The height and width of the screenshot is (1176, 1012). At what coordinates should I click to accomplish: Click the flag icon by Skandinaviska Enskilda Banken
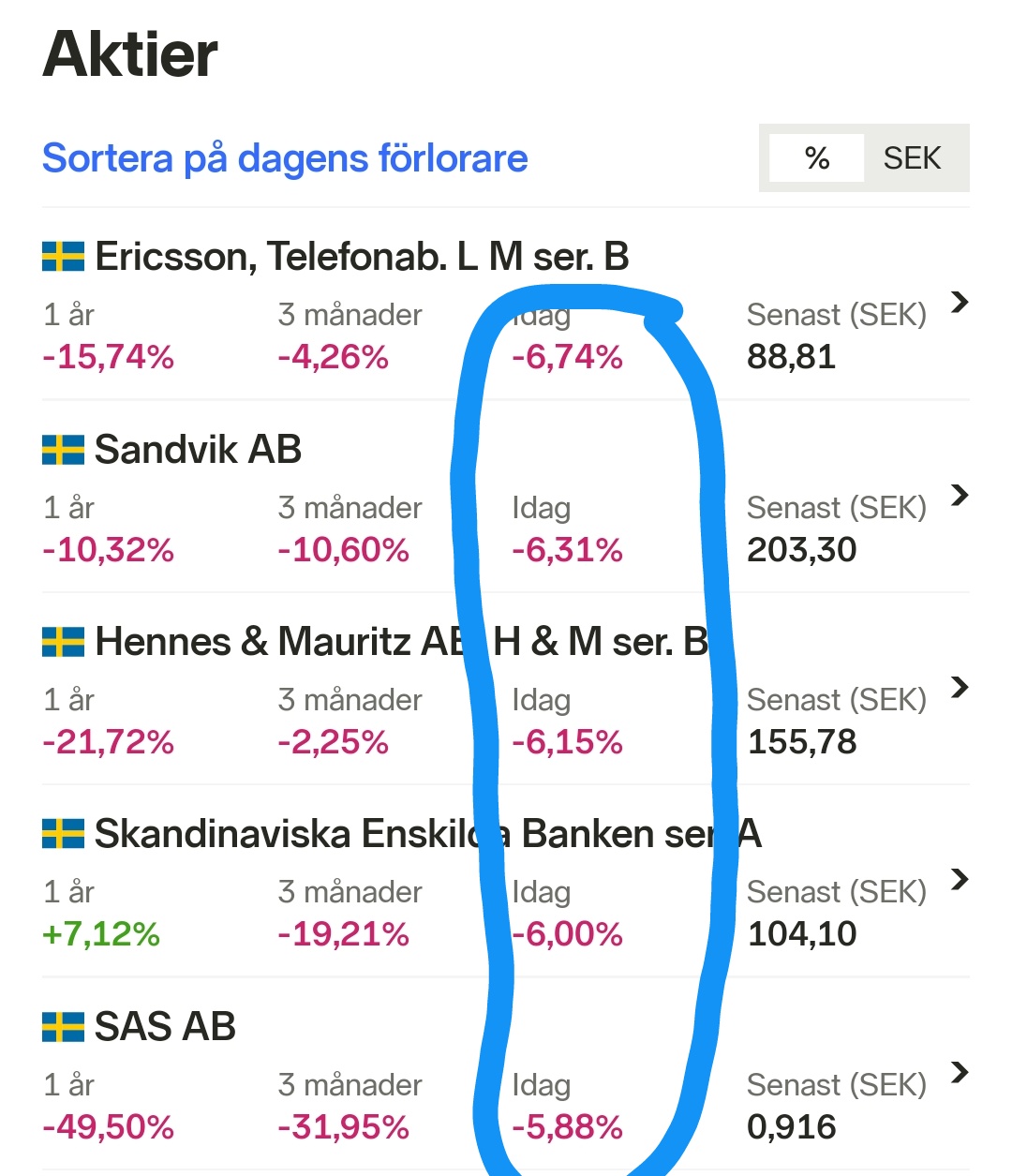coord(63,834)
